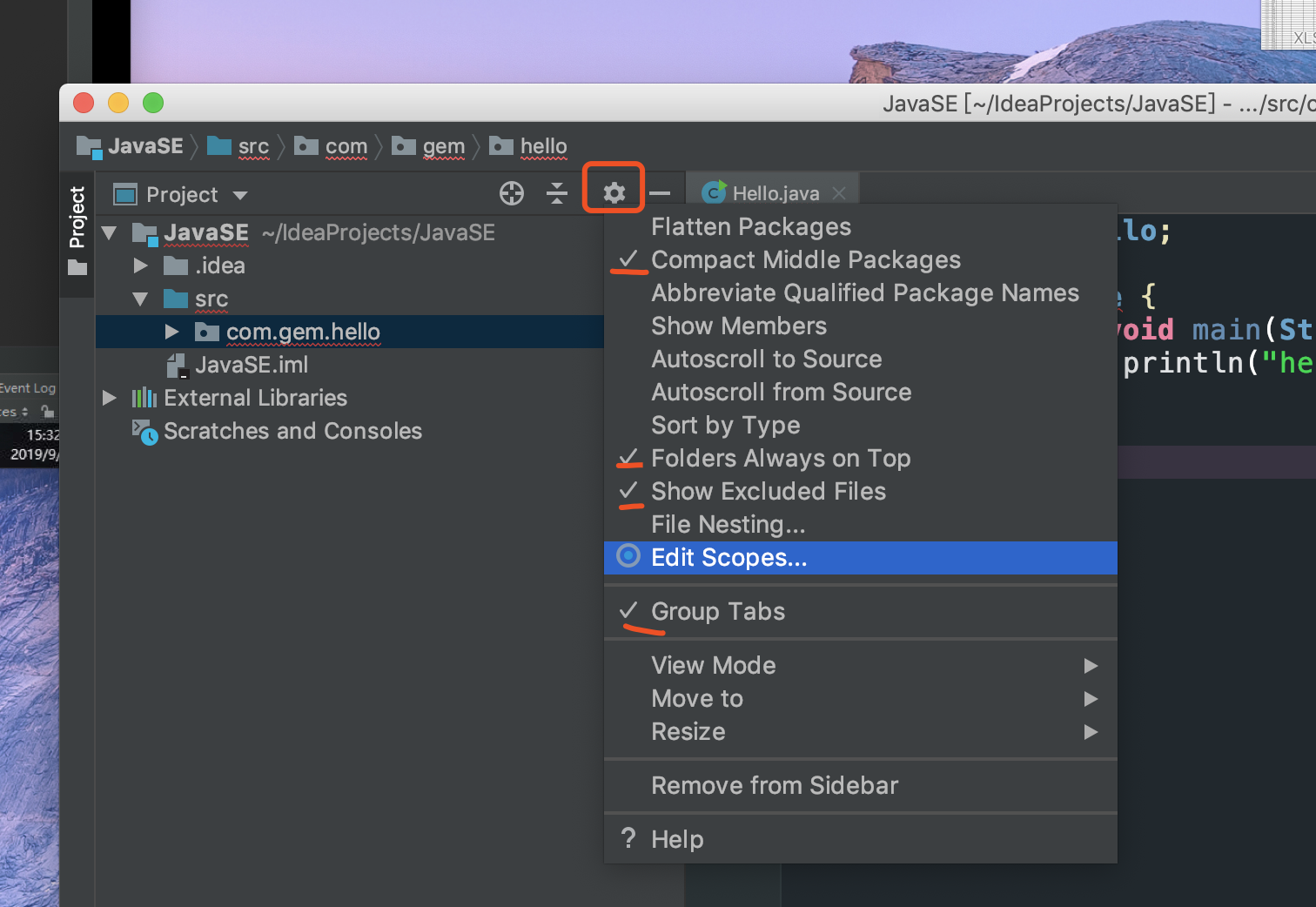Enable Autoscroll to Source option
This screenshot has height=907, width=1316.
pyautogui.click(x=861, y=359)
